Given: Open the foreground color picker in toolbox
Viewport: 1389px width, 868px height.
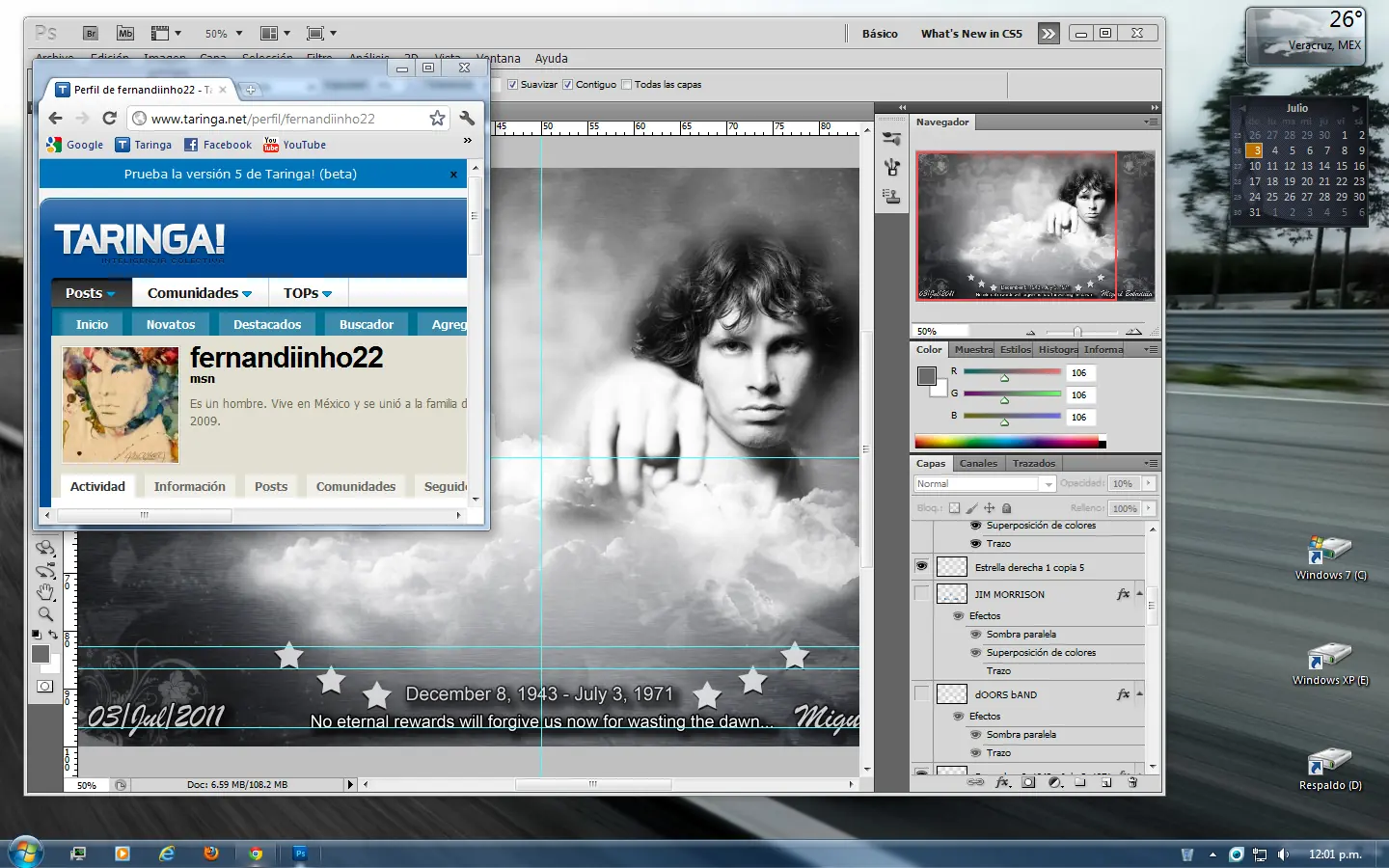Looking at the screenshot, I should coord(40,654).
